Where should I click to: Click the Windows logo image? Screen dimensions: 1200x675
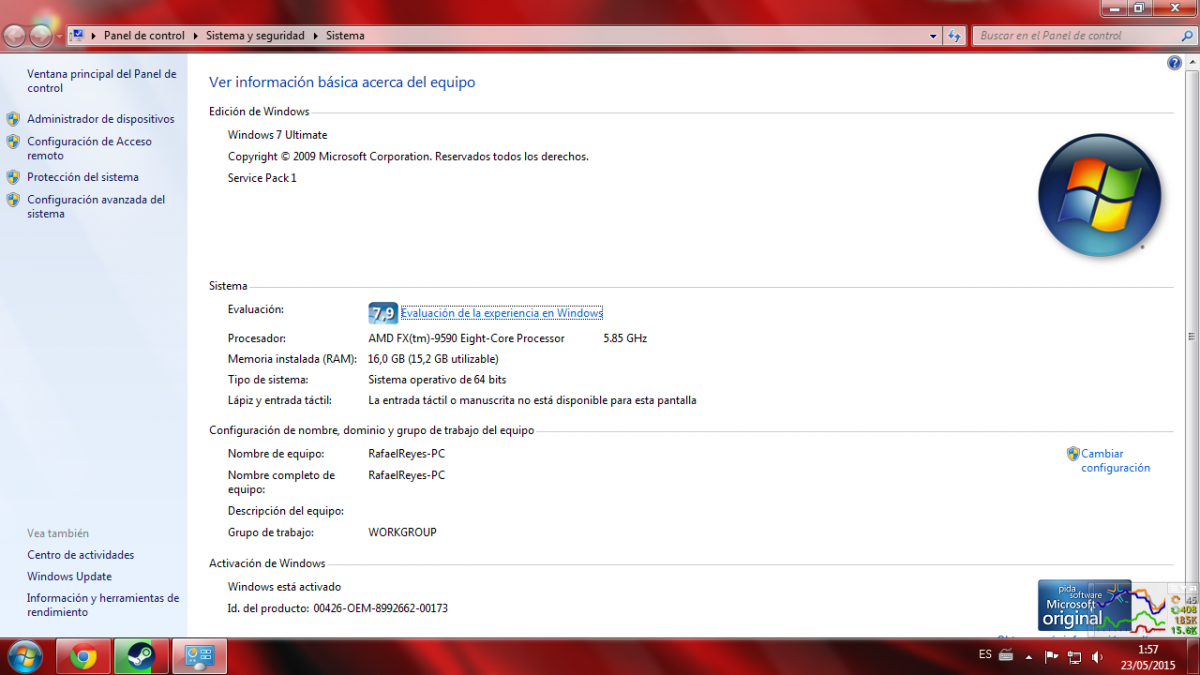[x=1099, y=195]
